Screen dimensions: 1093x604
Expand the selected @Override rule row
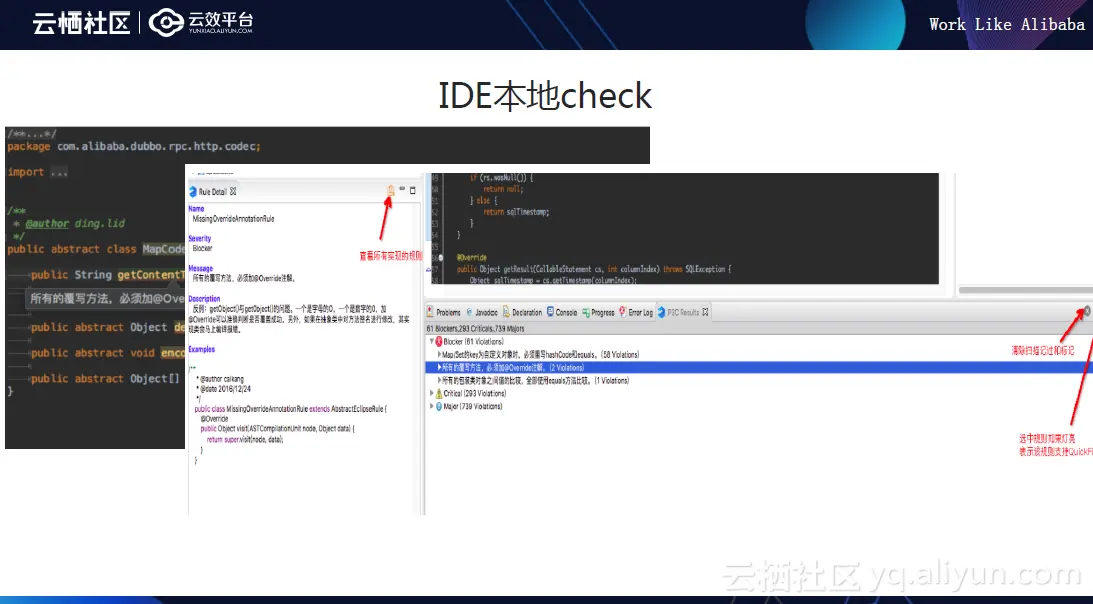point(439,367)
